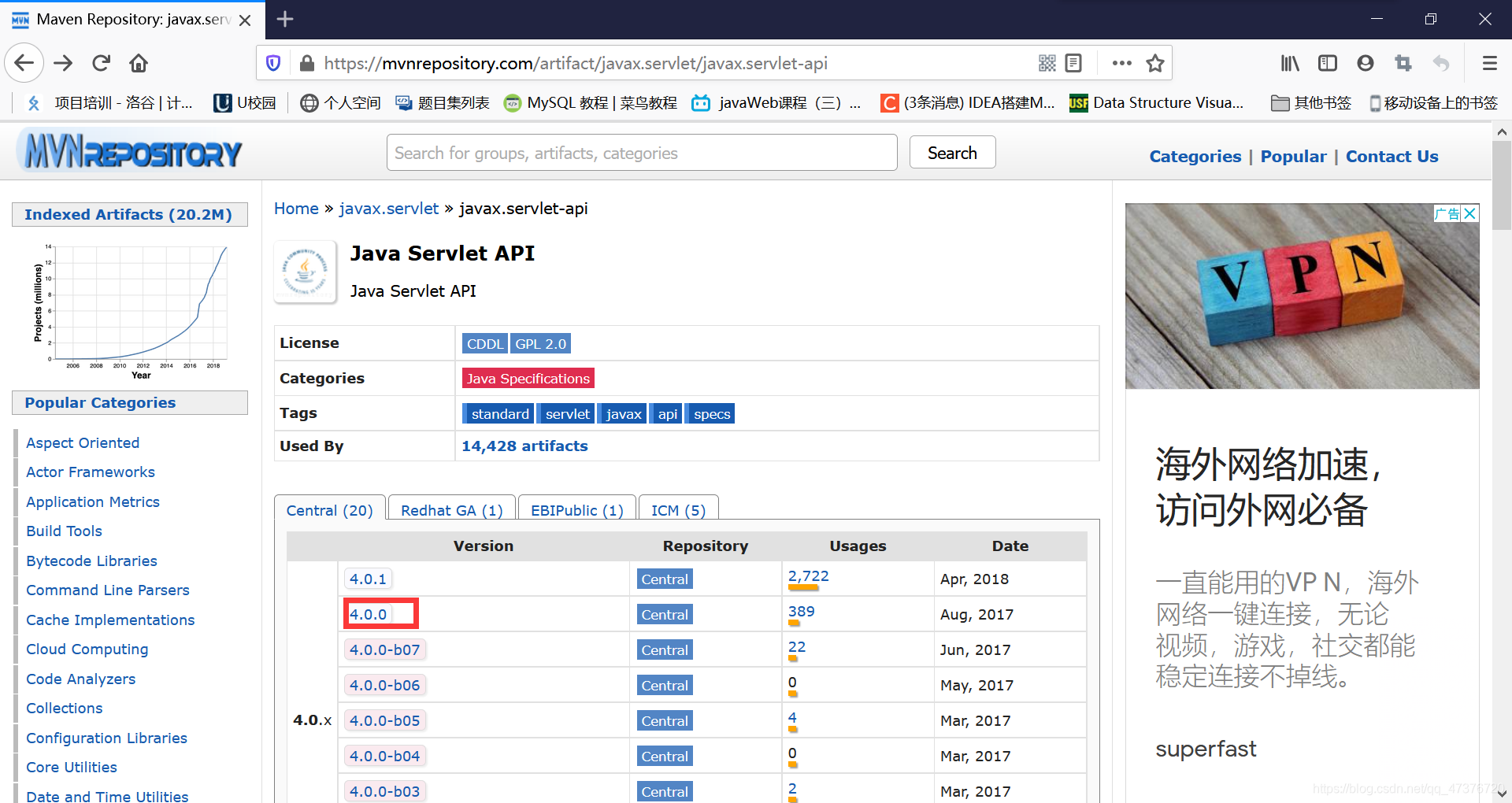Focus the artifact search field
The image size is (1512, 803).
[642, 153]
